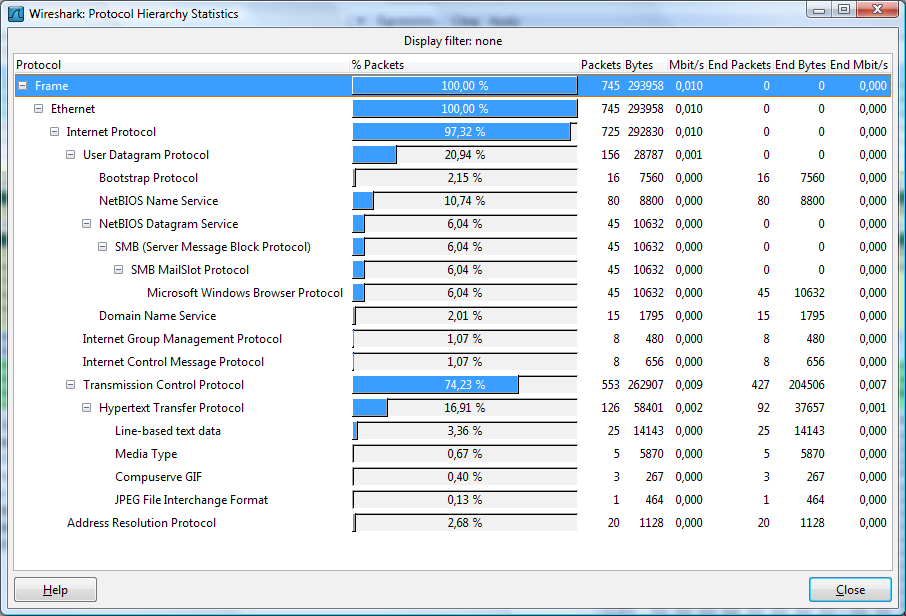Collapse the Frame tree node

23,86
